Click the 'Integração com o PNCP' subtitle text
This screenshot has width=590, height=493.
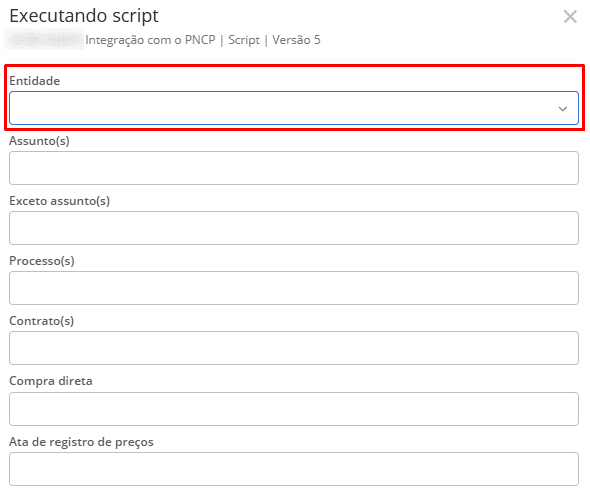150,40
